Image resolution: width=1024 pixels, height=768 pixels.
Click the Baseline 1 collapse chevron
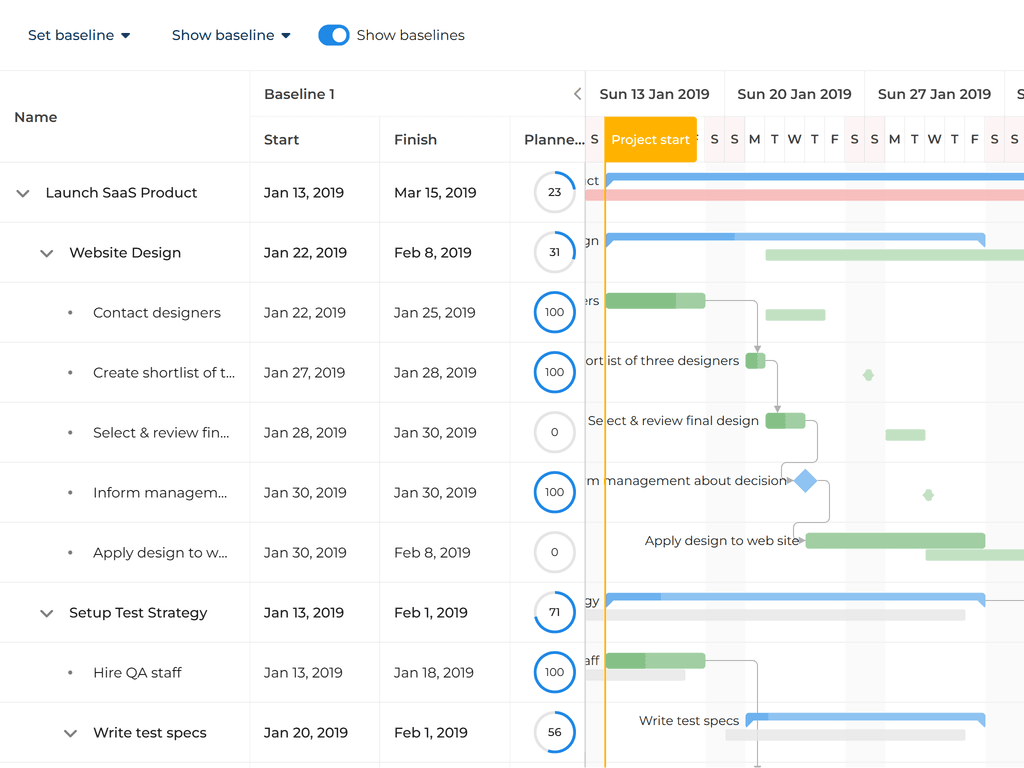click(x=577, y=94)
